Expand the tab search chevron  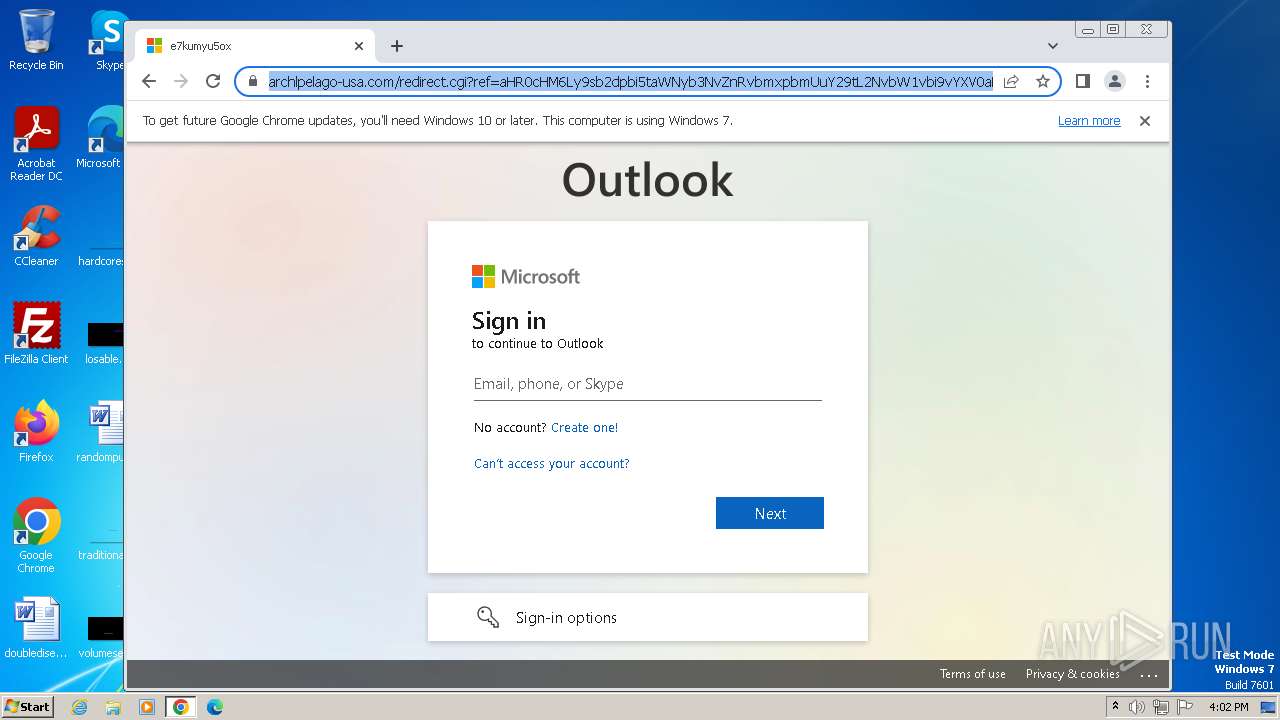point(1053,46)
